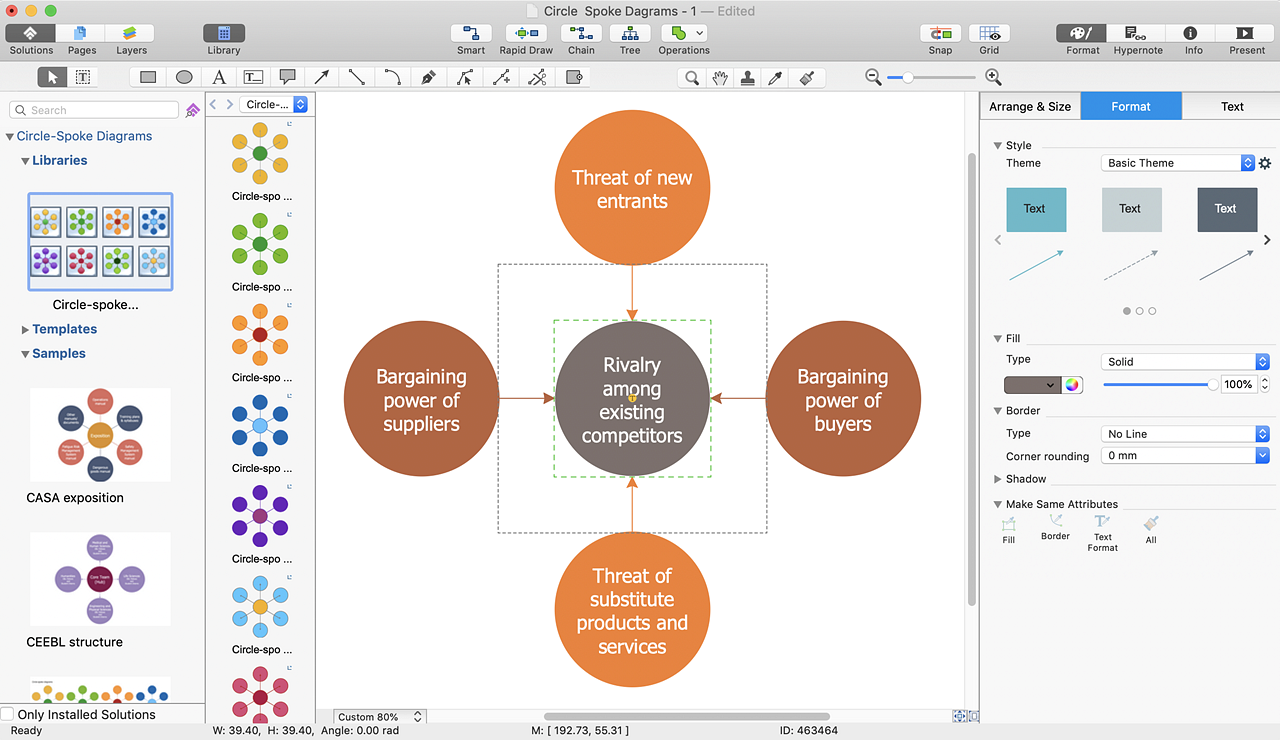Select the arc curve tool
The width and height of the screenshot is (1280, 740).
click(392, 77)
